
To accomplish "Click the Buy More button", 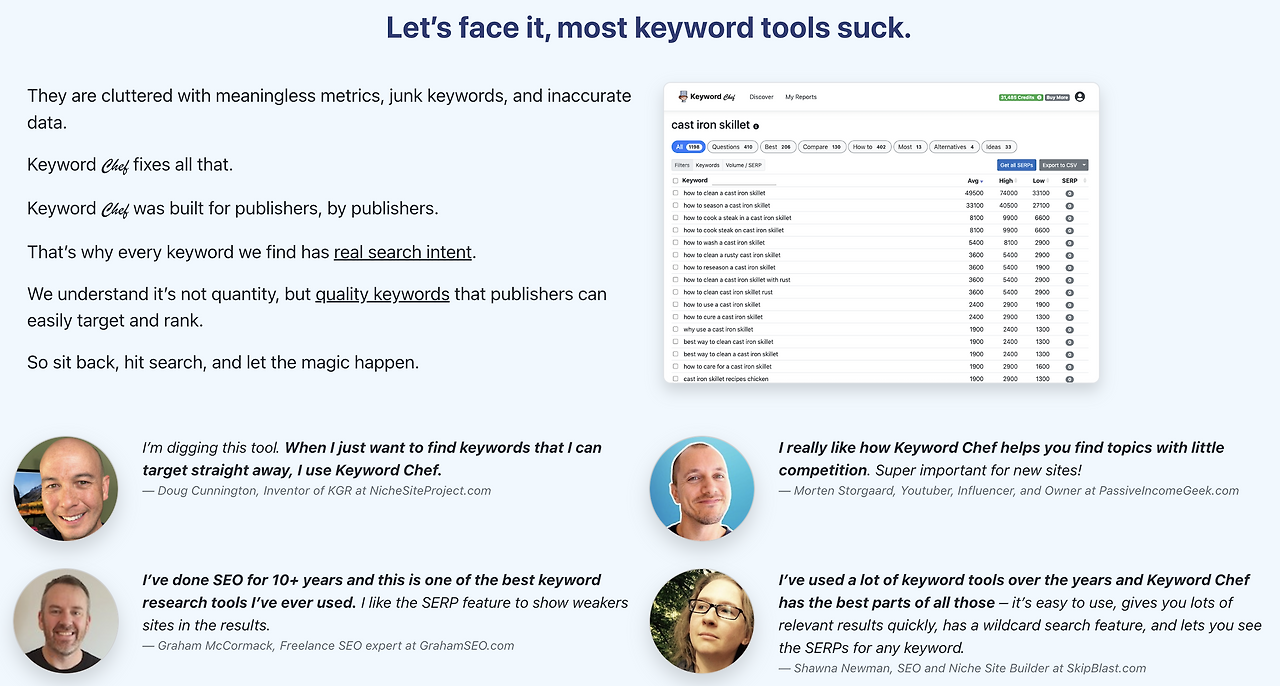I will 1057,97.
